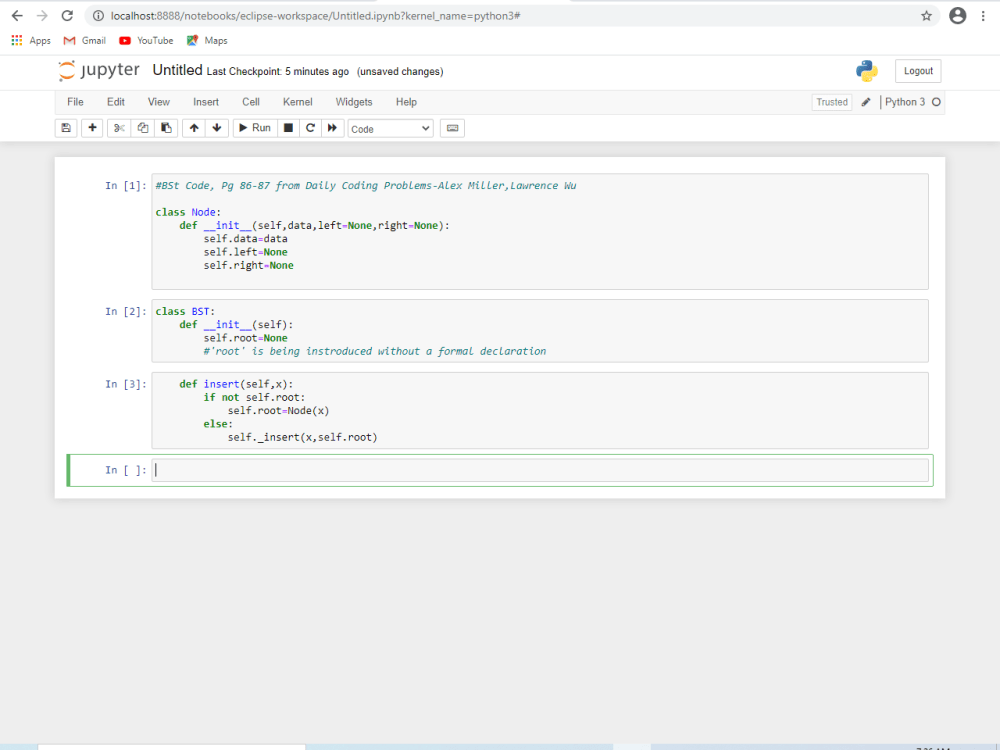Reload the page with refresh icon

[67, 16]
